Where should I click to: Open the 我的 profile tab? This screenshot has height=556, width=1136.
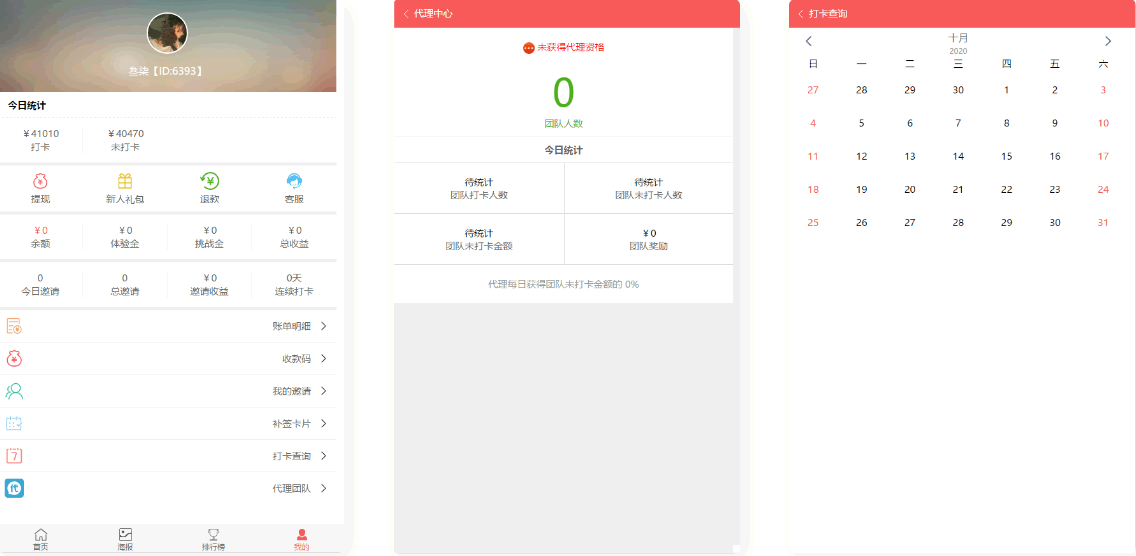(x=301, y=539)
